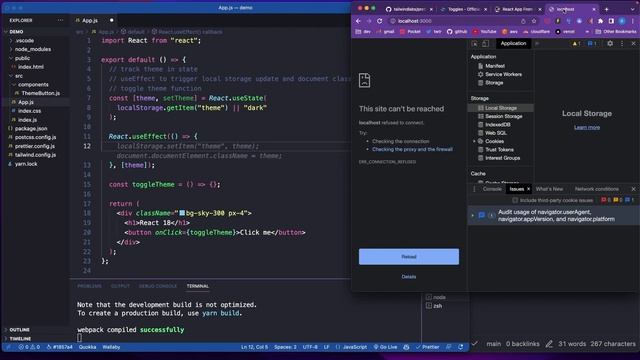
Task: Switch to the DEBUG CONSOLE tab
Action: (x=158, y=286)
